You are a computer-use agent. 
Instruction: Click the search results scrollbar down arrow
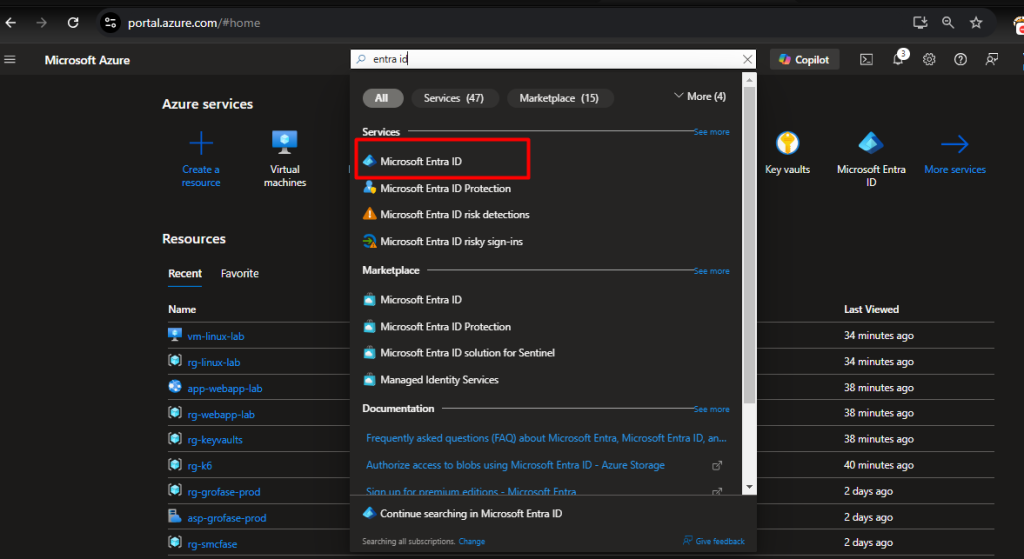pos(749,487)
